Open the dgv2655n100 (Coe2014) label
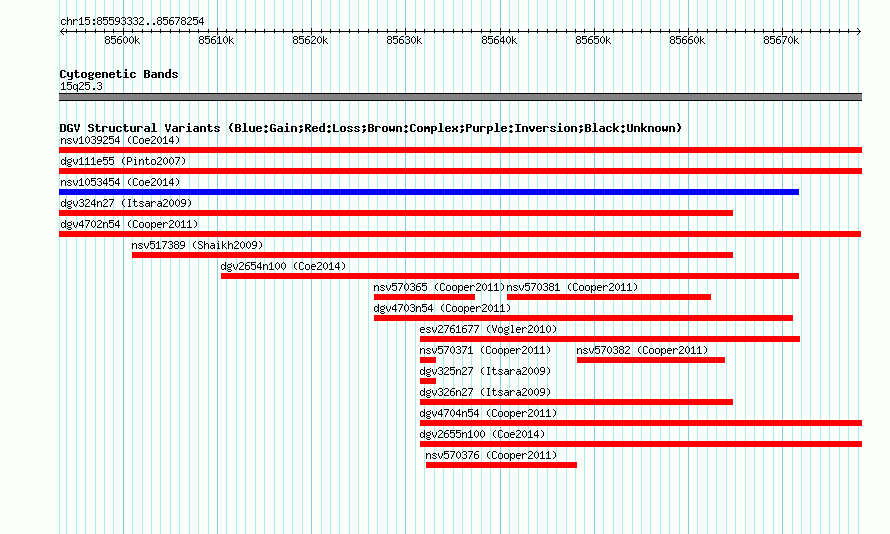890x534 pixels. 482,434
